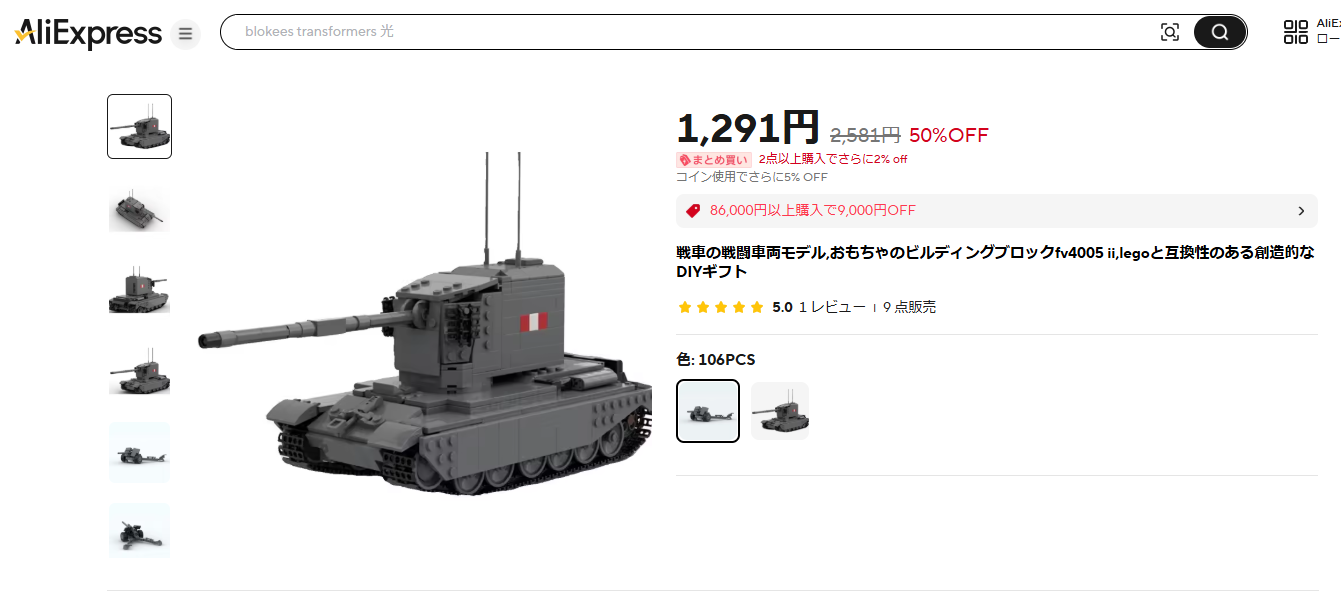Click the magnifier search button

(x=1219, y=32)
